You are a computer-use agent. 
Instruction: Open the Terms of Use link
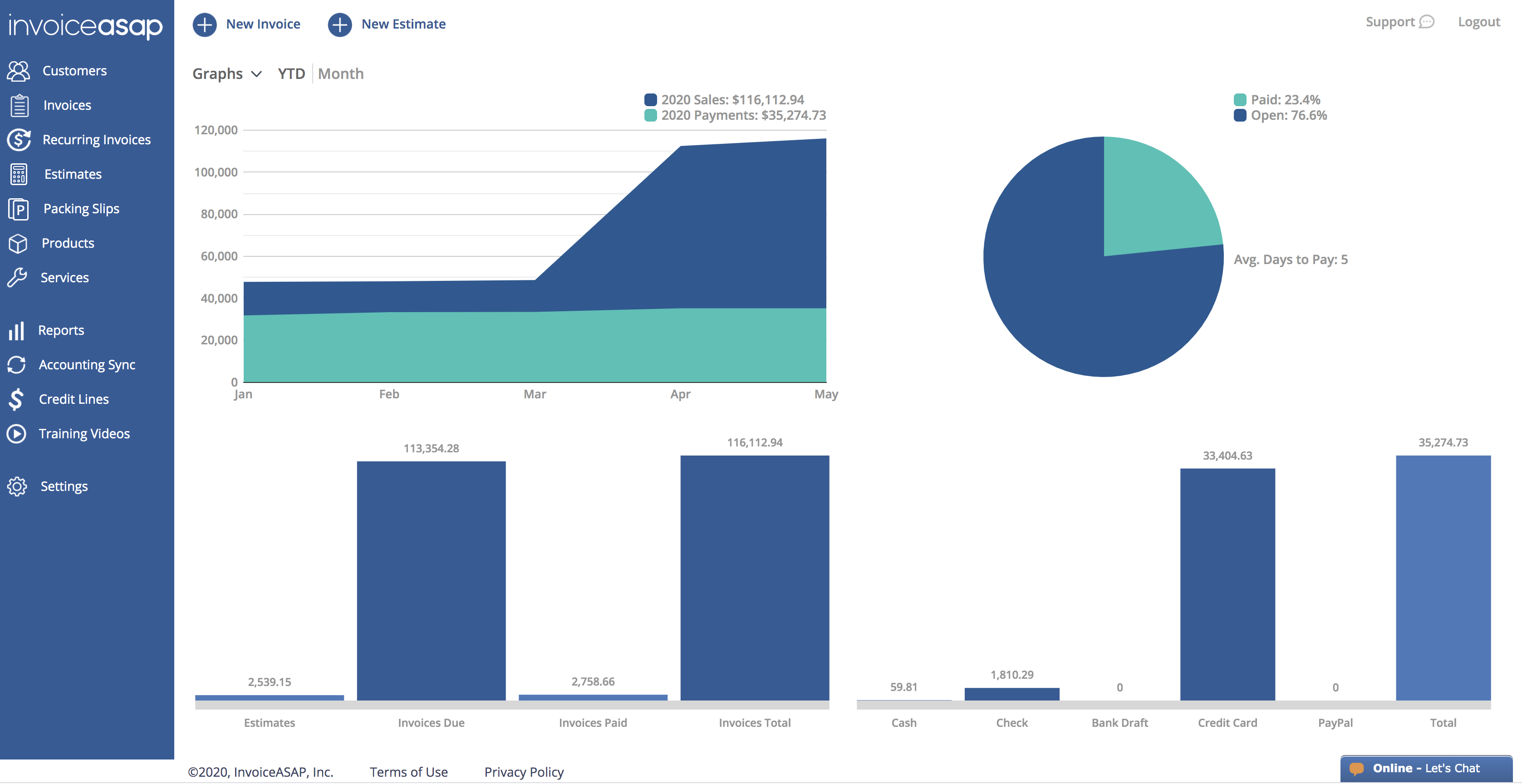click(409, 772)
